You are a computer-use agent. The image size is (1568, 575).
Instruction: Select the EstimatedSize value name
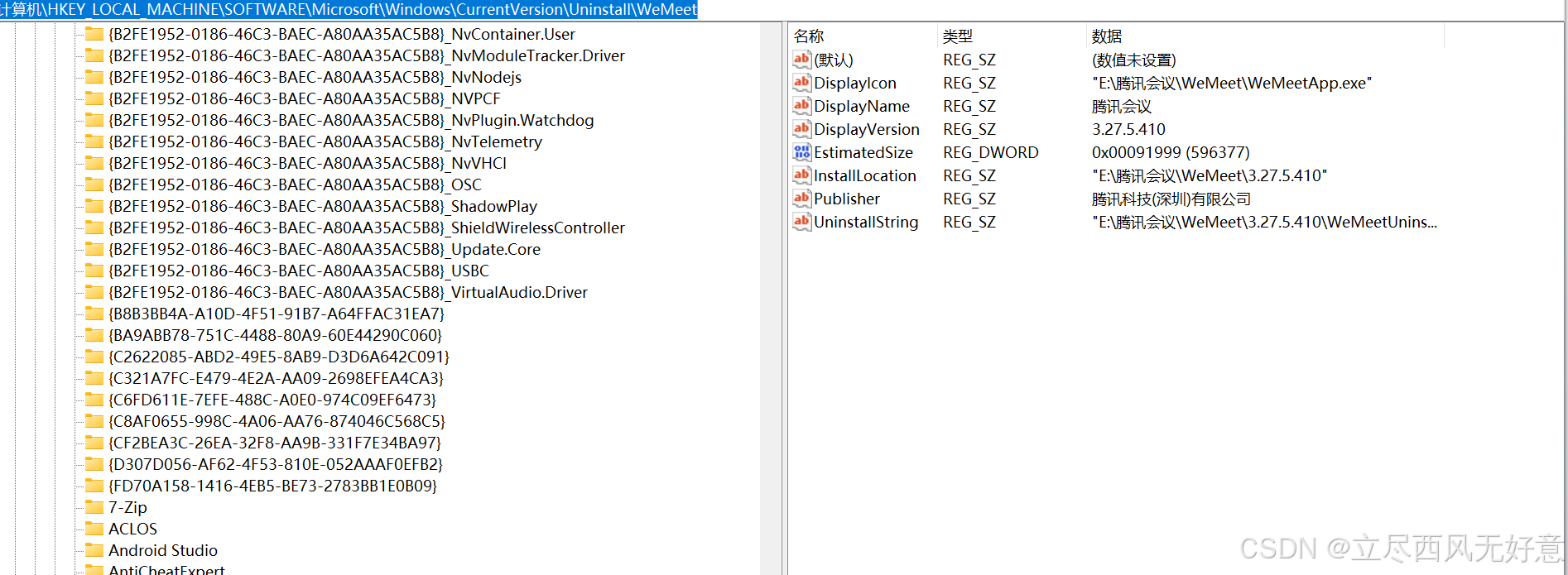[863, 152]
